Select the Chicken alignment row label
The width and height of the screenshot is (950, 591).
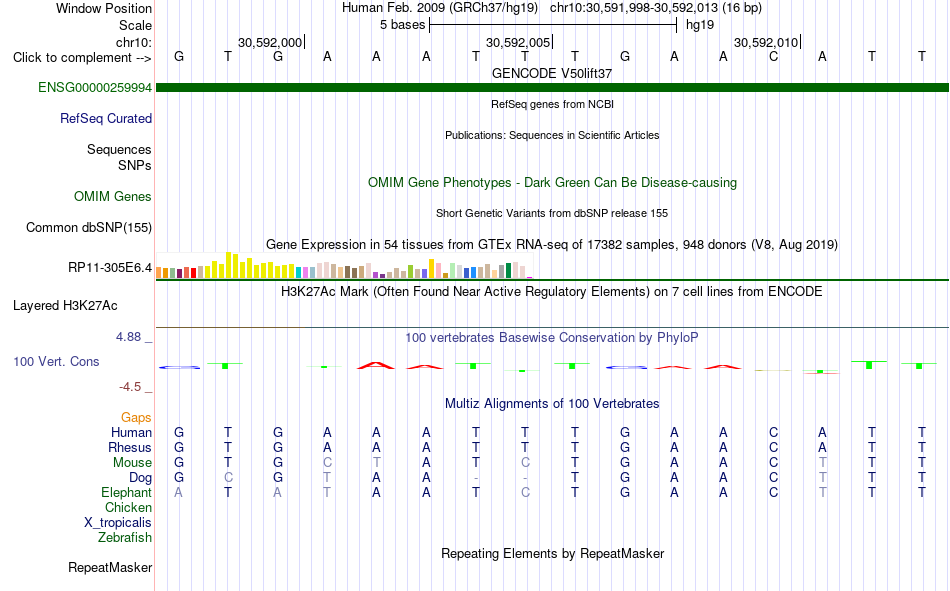click(x=128, y=507)
